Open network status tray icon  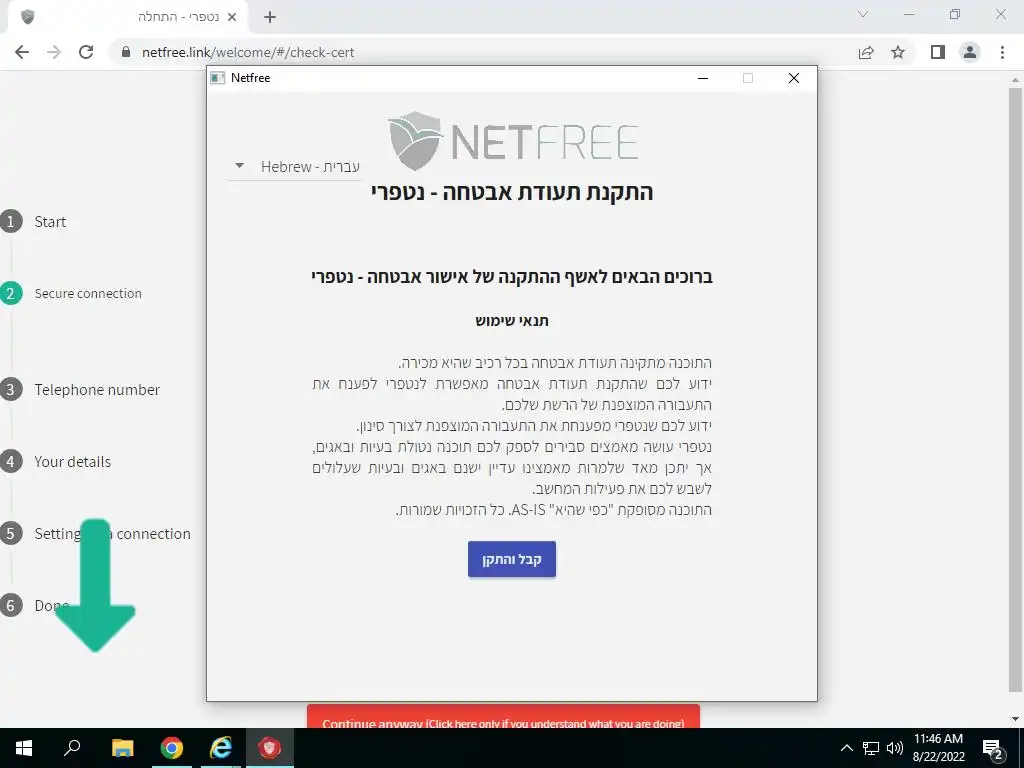871,748
